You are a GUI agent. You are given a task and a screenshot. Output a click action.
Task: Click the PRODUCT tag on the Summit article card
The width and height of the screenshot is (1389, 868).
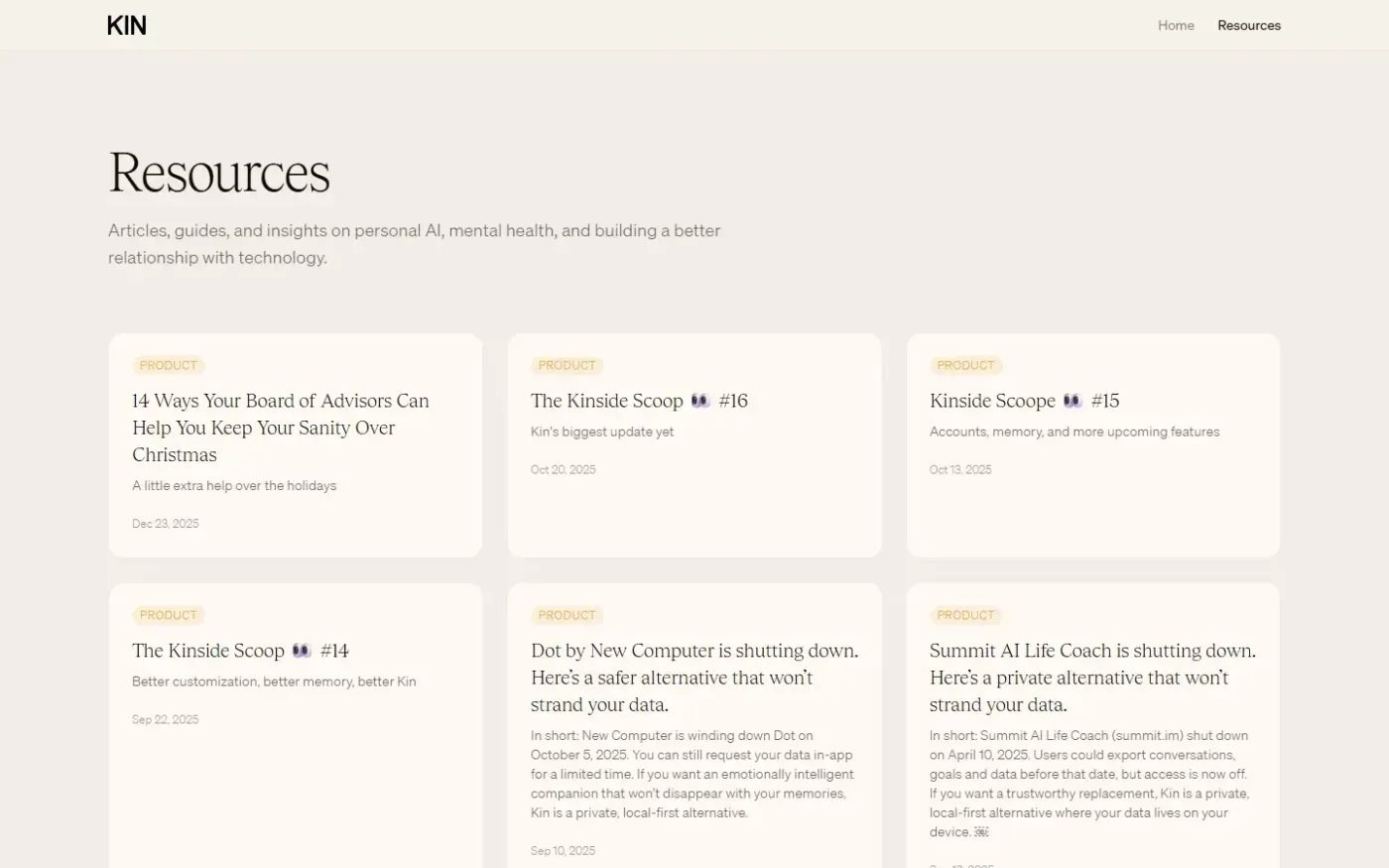[965, 616]
